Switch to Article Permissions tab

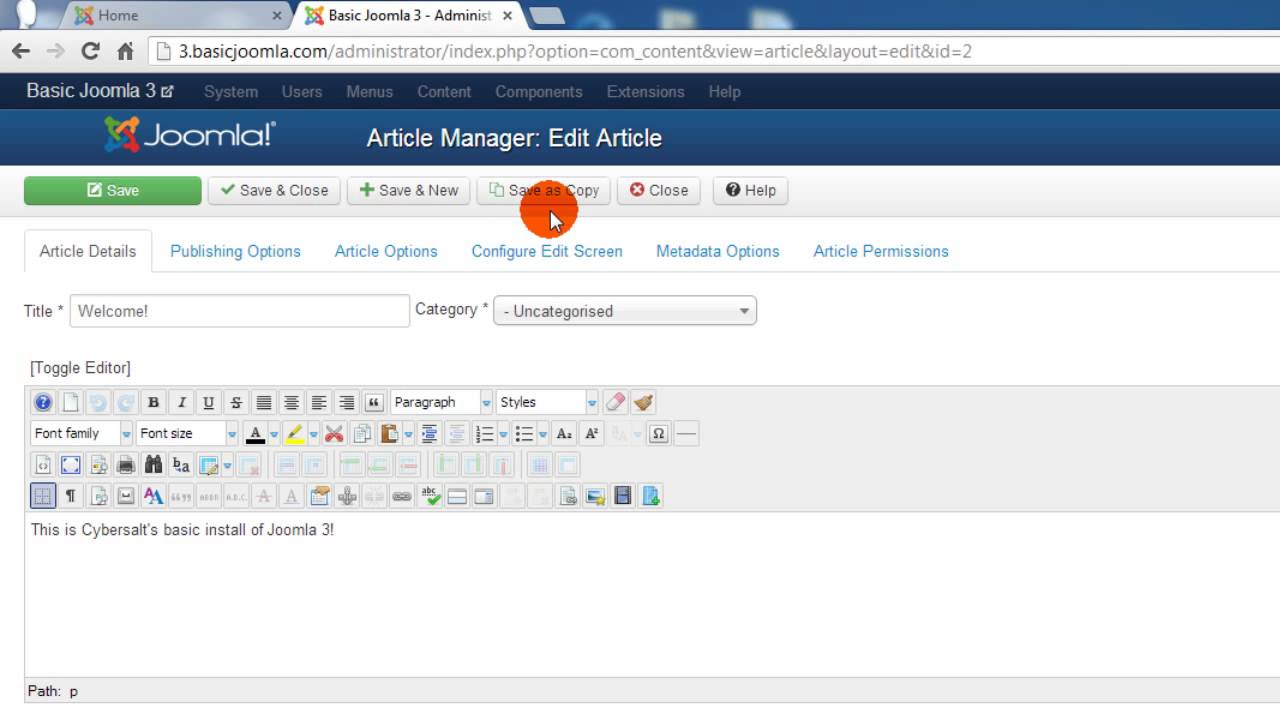[881, 251]
